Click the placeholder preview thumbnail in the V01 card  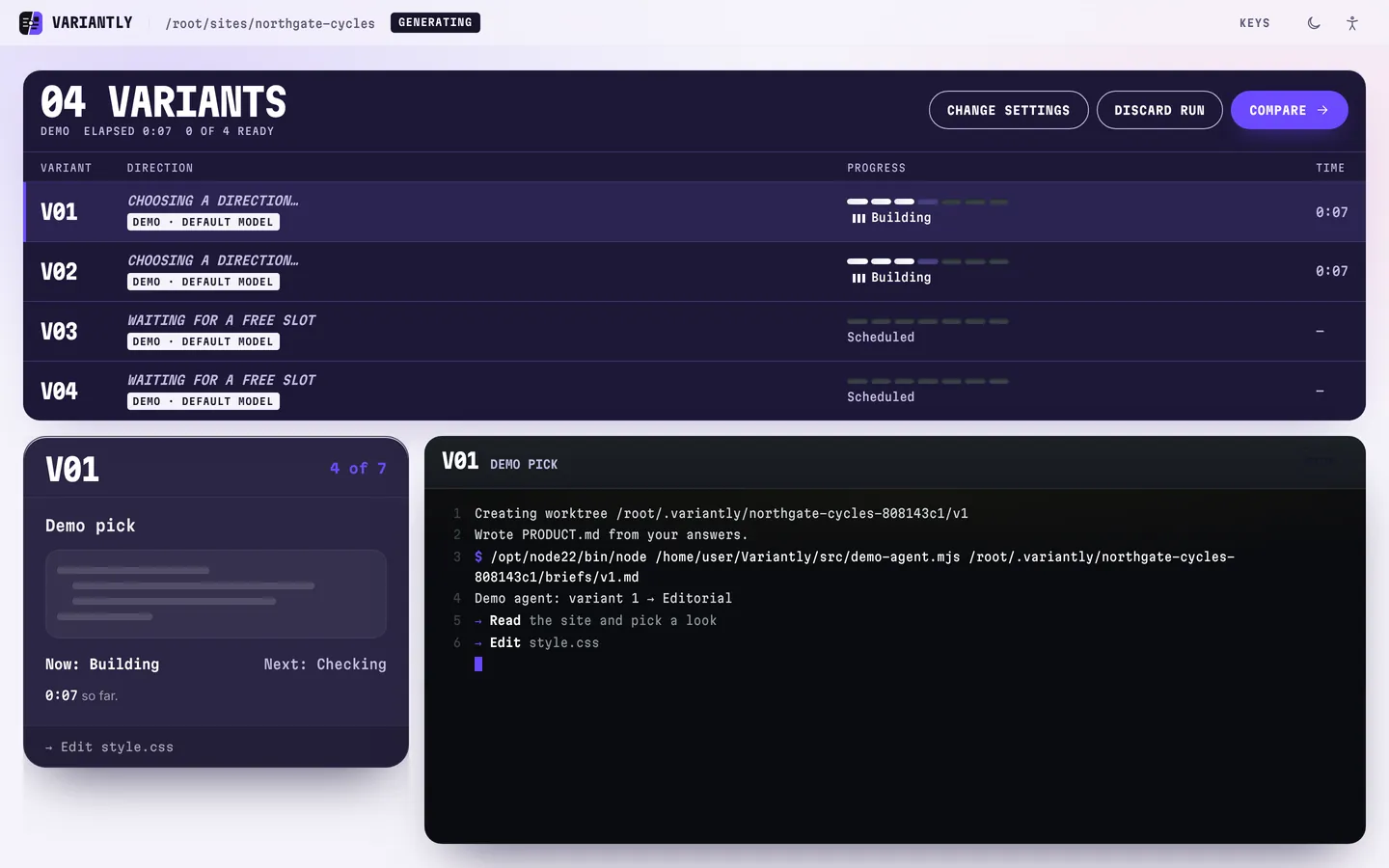tap(216, 593)
